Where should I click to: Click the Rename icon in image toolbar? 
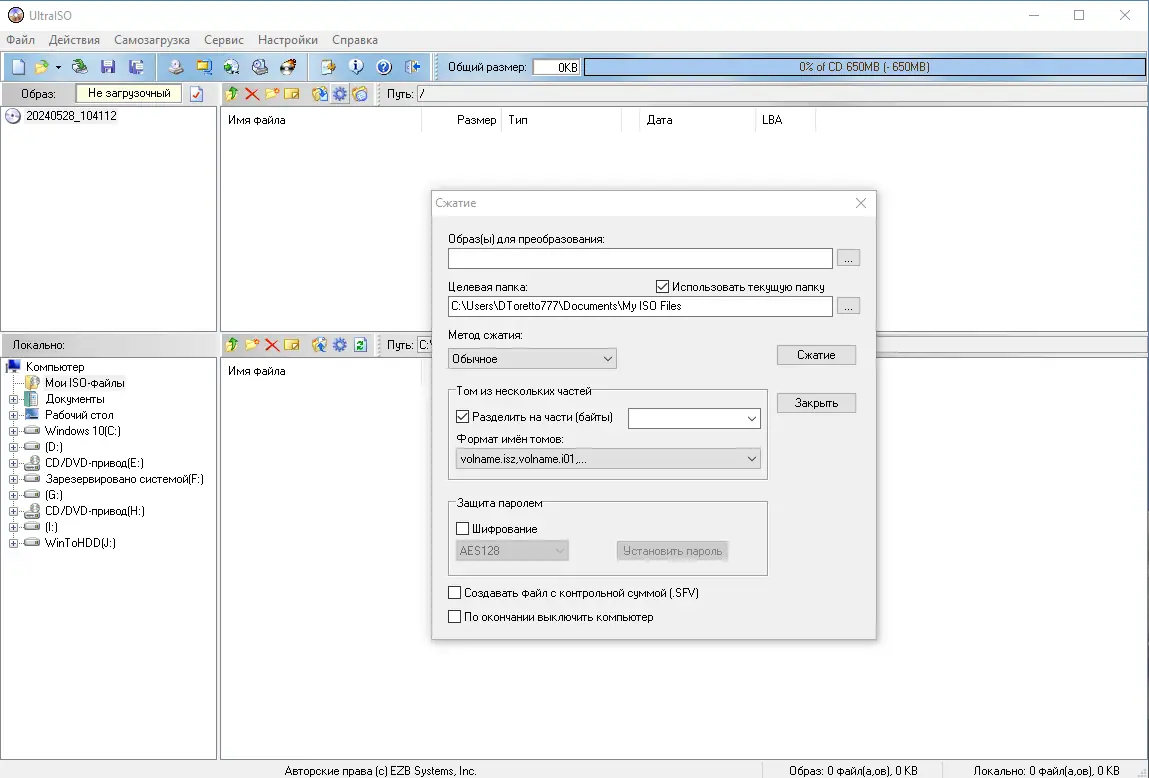[292, 94]
